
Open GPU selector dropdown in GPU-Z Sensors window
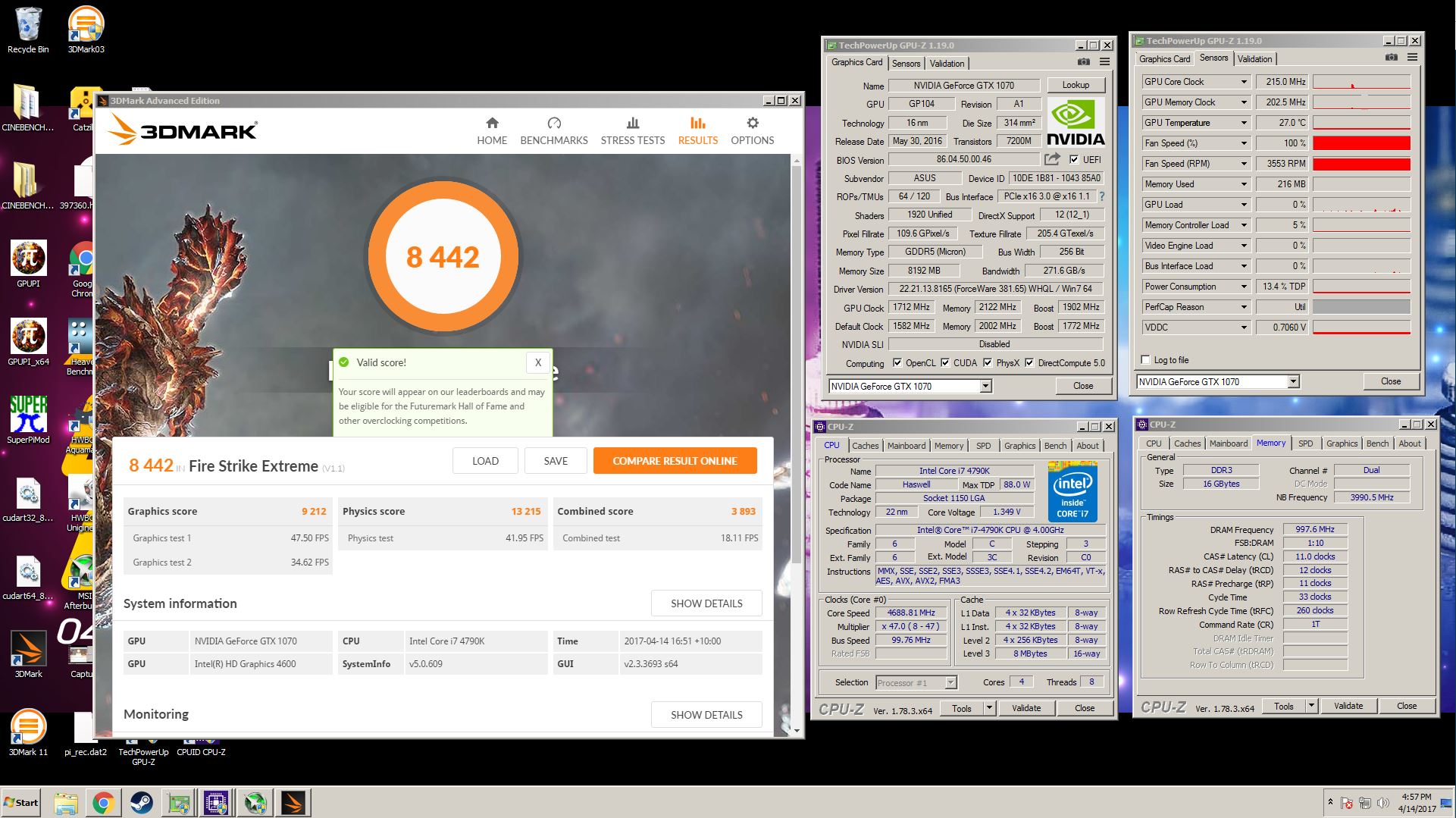(1293, 382)
